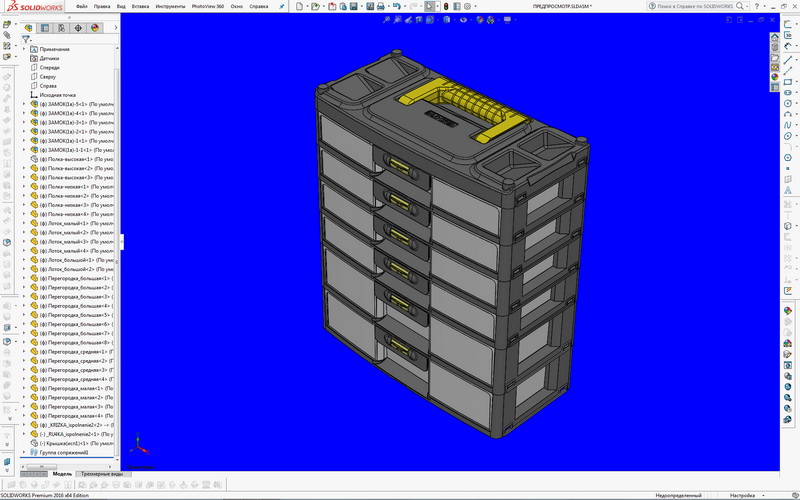This screenshot has height=500, width=800.
Task: Expand the Лоток_малый<1> component
Action: [x=23, y=223]
